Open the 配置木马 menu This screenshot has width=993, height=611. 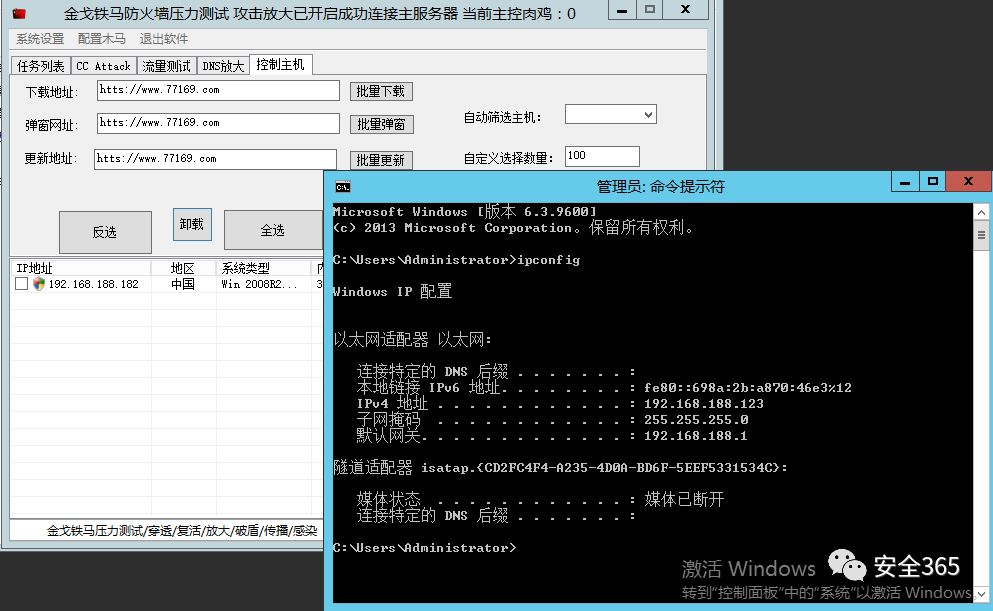click(101, 39)
